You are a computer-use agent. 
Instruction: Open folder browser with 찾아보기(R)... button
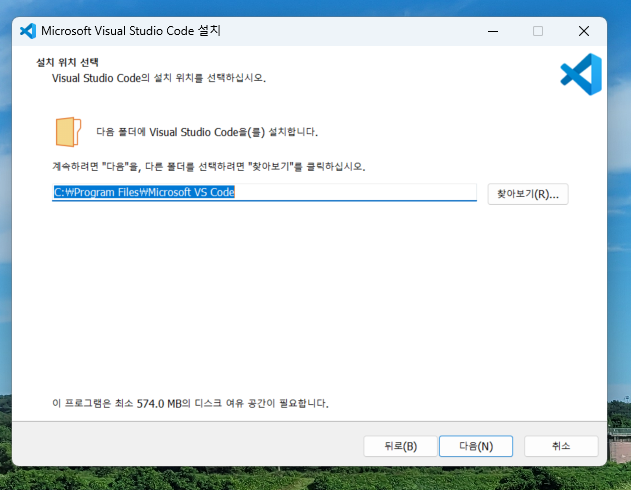point(528,194)
